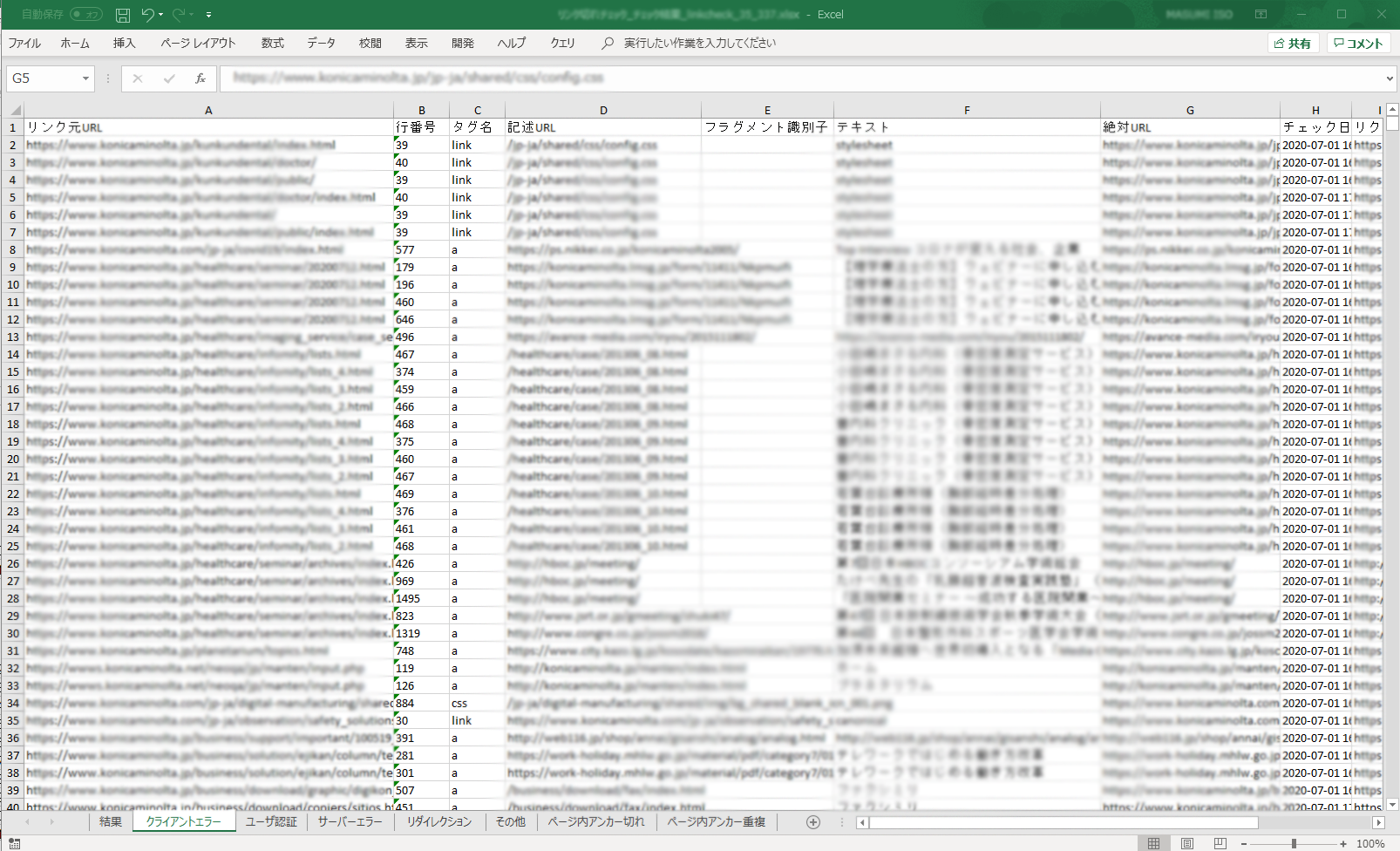Open the データ ribbon tab
Viewport: 1400px width, 851px height.
pyautogui.click(x=321, y=43)
